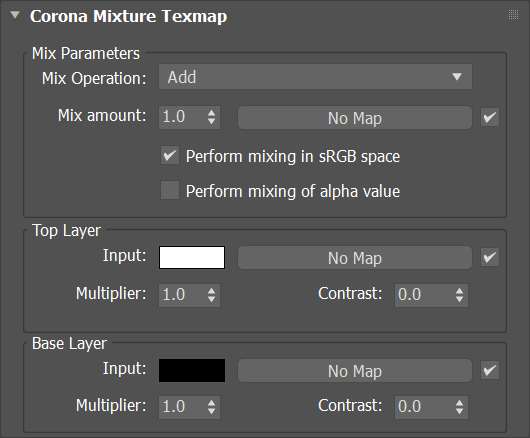Click the Mix amount spinner arrows
The image size is (530, 438).
pos(212,117)
